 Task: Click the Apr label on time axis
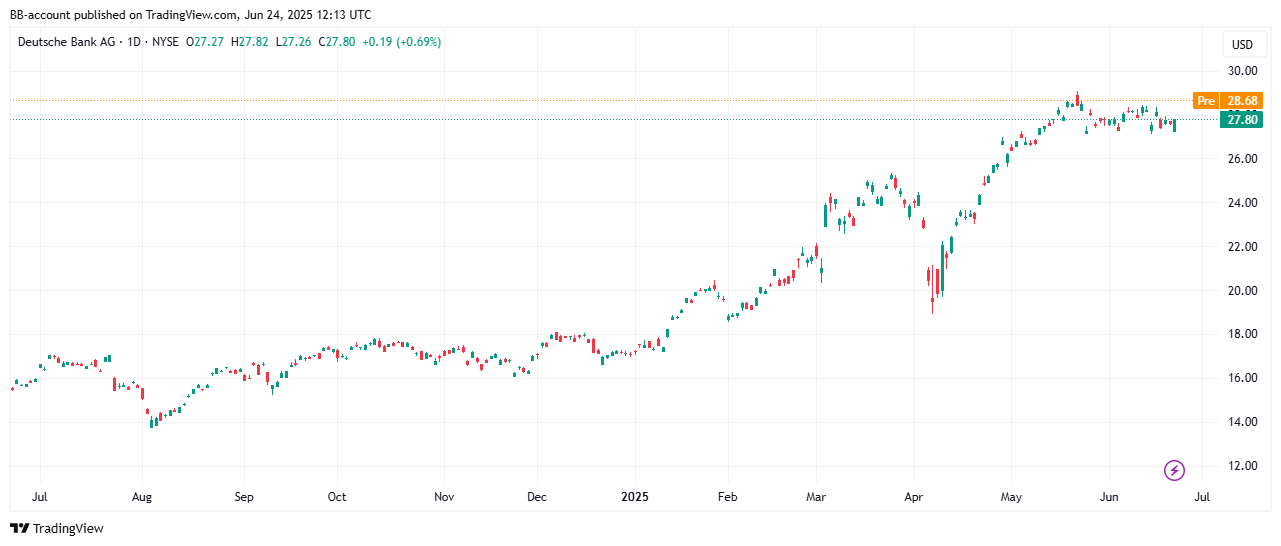point(913,497)
